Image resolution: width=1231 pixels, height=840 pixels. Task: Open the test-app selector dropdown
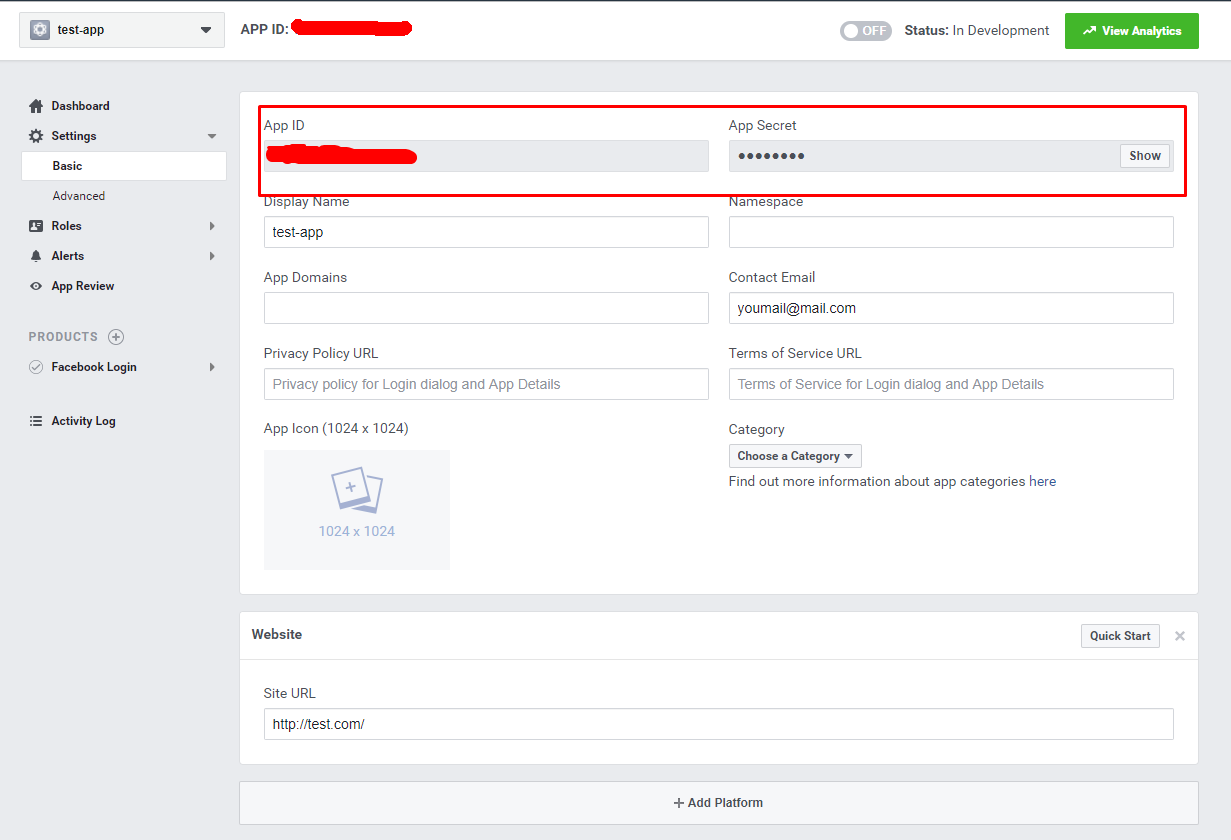(x=122, y=30)
